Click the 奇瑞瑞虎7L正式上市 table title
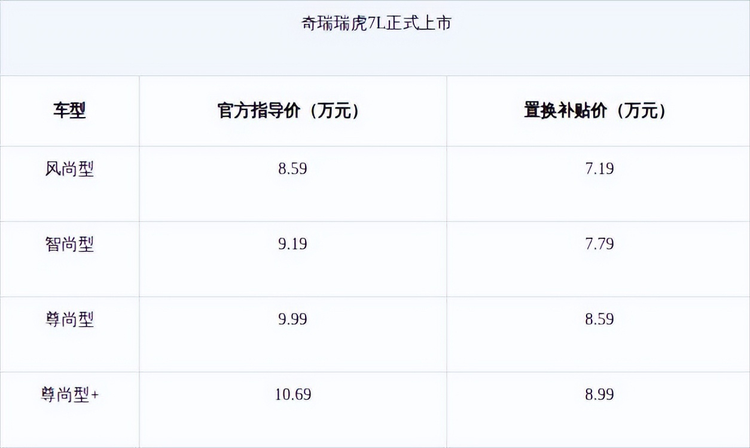This screenshot has width=750, height=448. 375,22
